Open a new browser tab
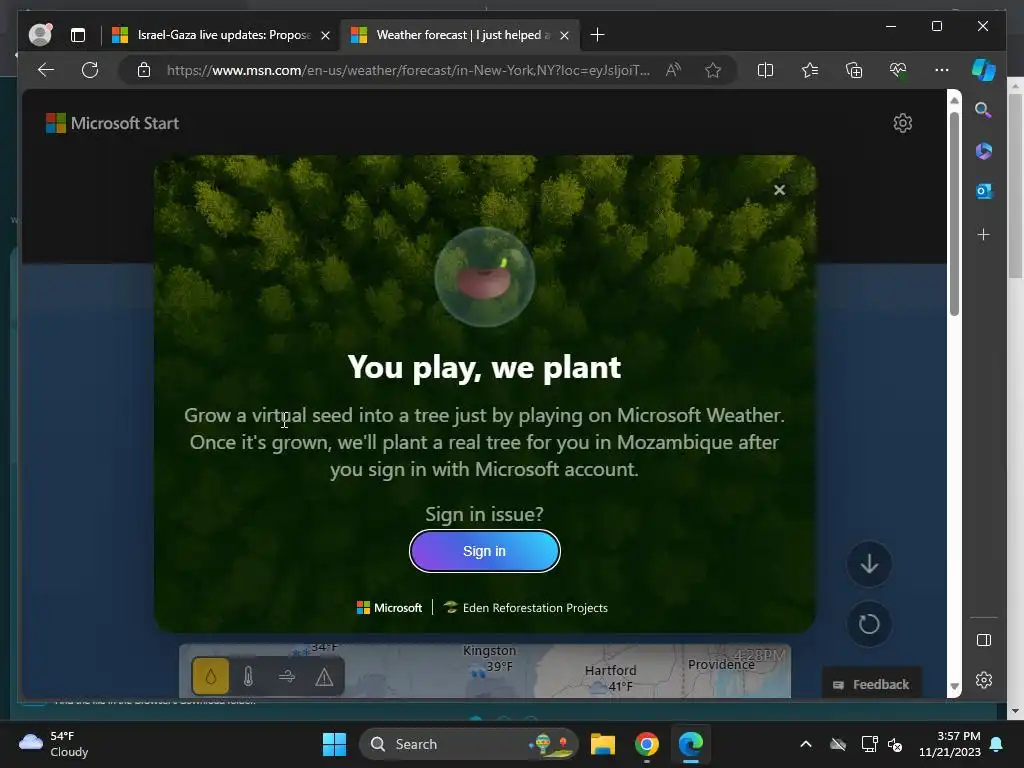 (597, 35)
